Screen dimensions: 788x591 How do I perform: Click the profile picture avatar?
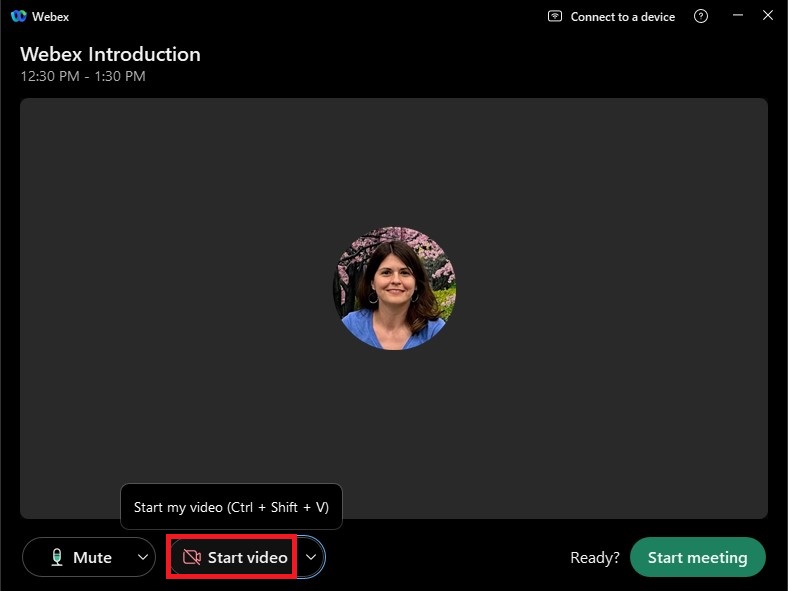[395, 288]
